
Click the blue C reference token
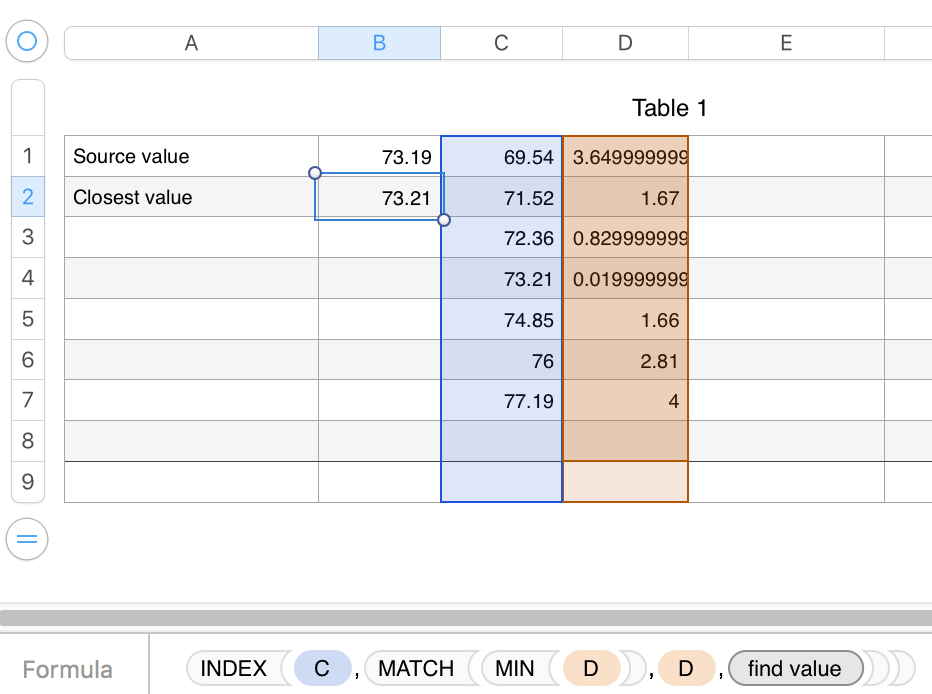pos(322,668)
